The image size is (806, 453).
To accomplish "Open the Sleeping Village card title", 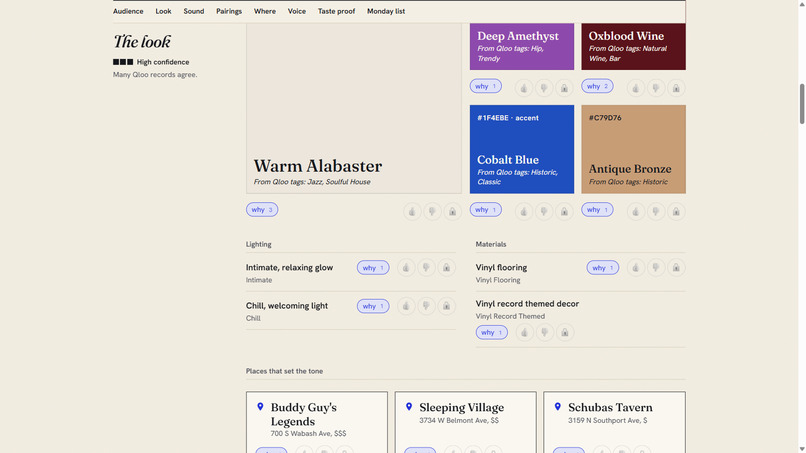I will coord(462,407).
